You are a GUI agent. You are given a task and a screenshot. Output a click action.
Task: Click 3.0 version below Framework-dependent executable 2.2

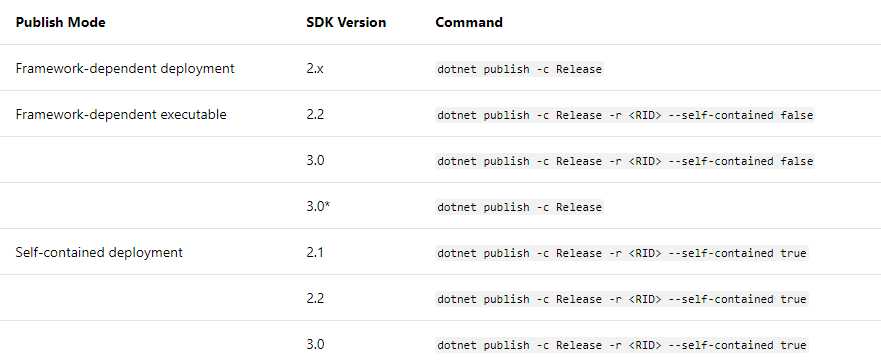click(x=315, y=160)
